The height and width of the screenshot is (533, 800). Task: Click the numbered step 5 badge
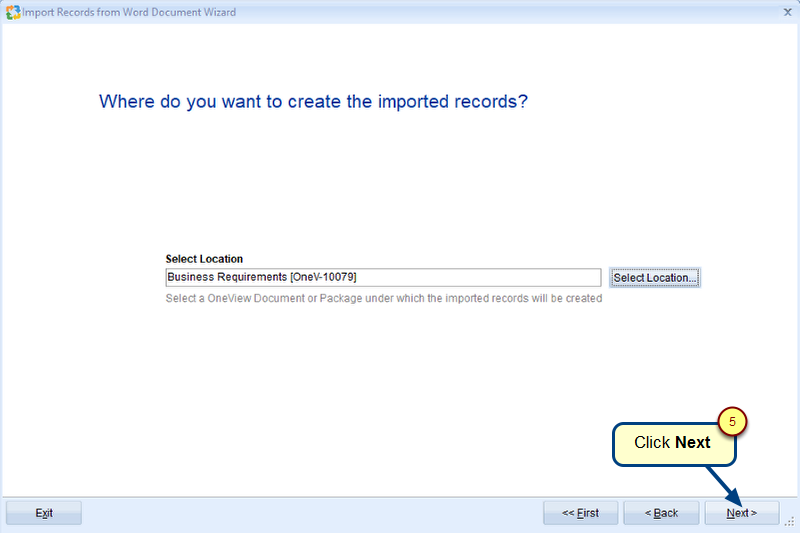coord(732,422)
